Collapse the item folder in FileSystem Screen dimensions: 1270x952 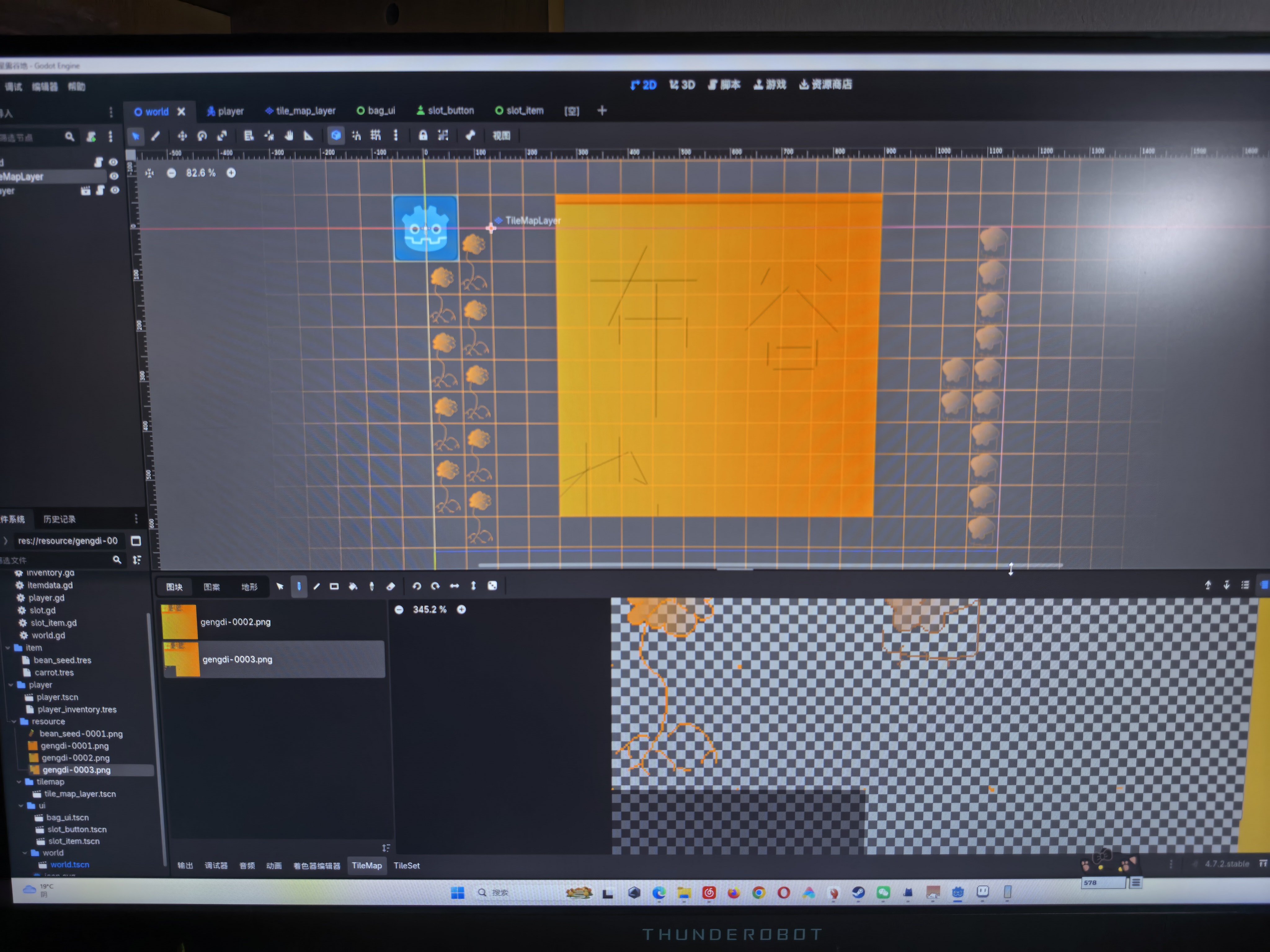coord(7,648)
